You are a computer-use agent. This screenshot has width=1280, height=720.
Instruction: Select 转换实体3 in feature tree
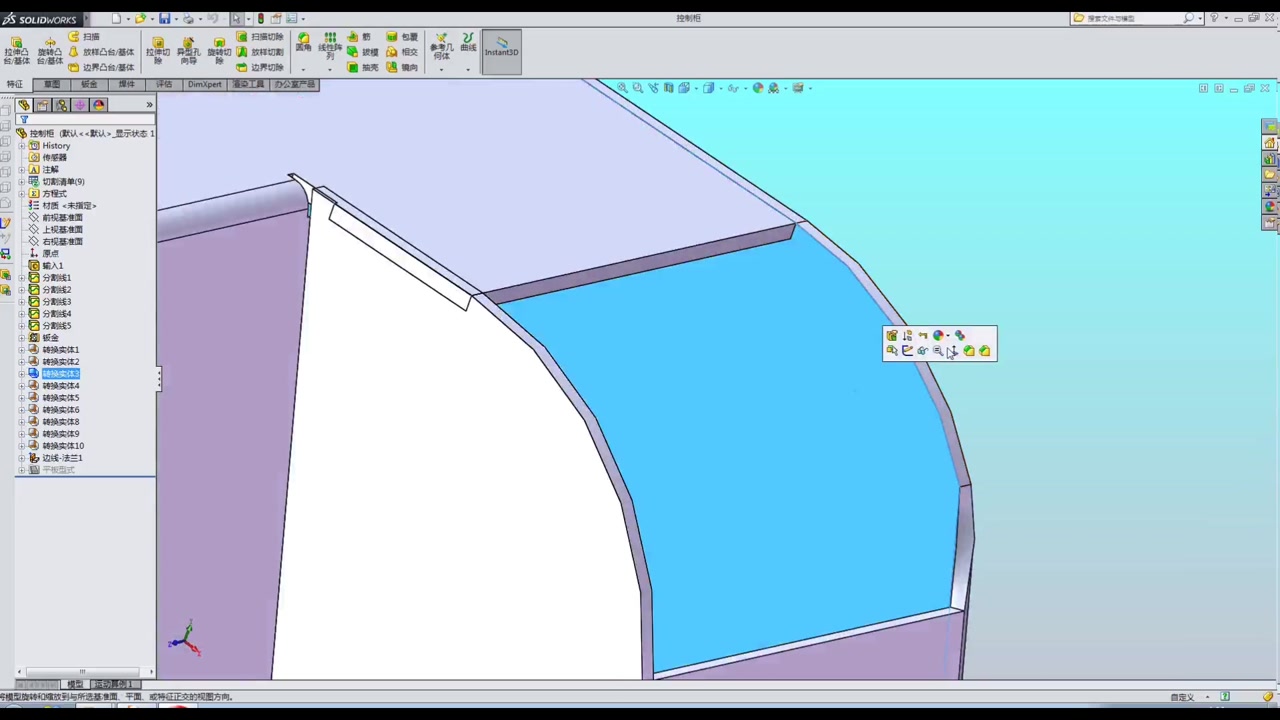(60, 374)
